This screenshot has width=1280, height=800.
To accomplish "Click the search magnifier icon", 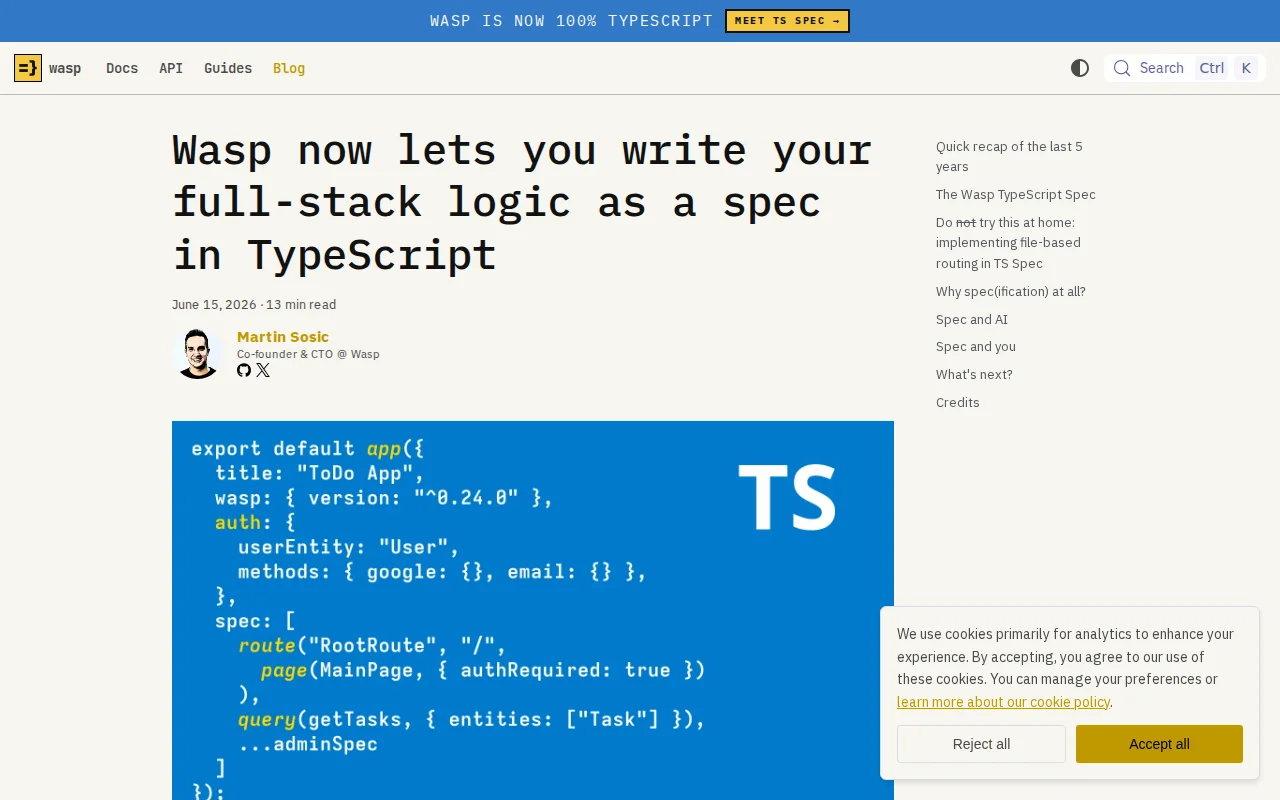I will point(1122,68).
